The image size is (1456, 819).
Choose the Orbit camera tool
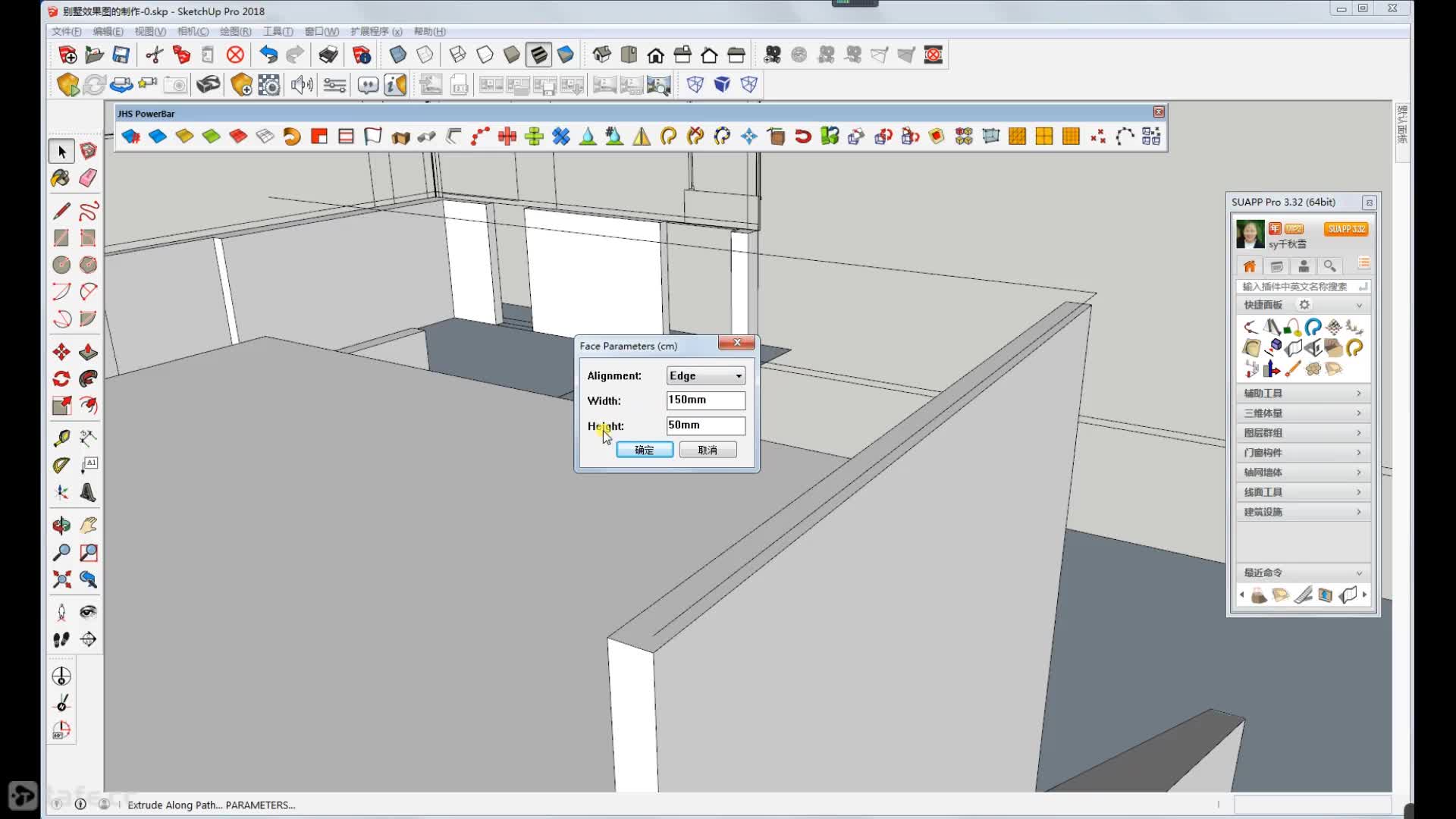pyautogui.click(x=61, y=525)
